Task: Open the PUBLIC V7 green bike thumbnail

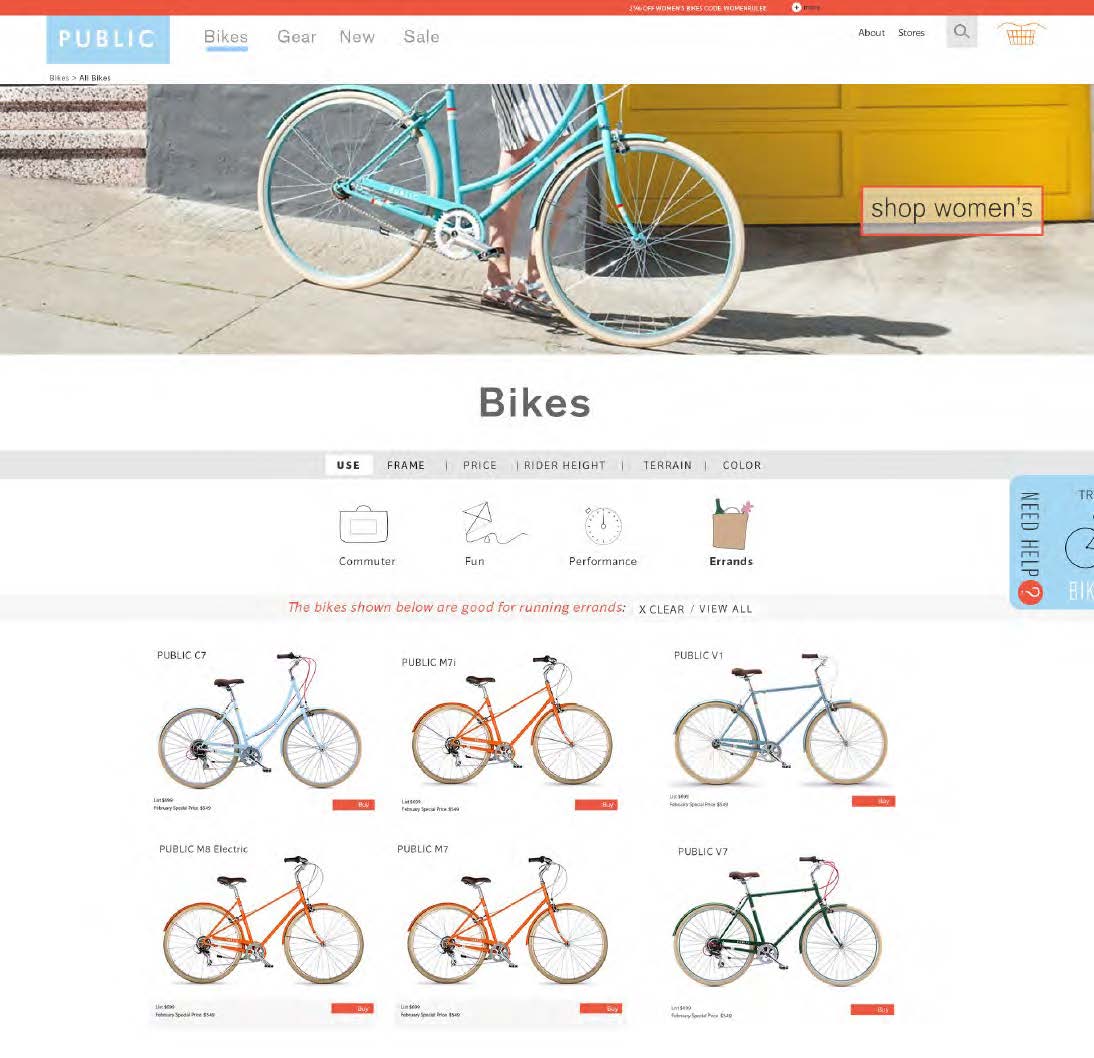Action: tap(778, 921)
